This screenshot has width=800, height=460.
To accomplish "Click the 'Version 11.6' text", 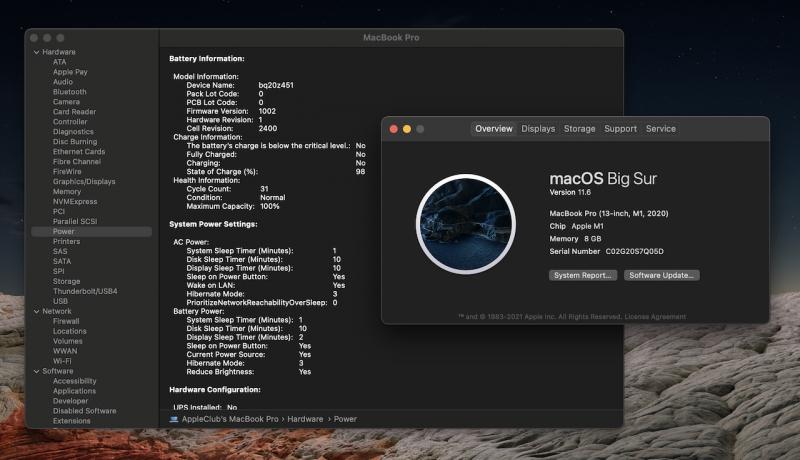I will [570, 192].
